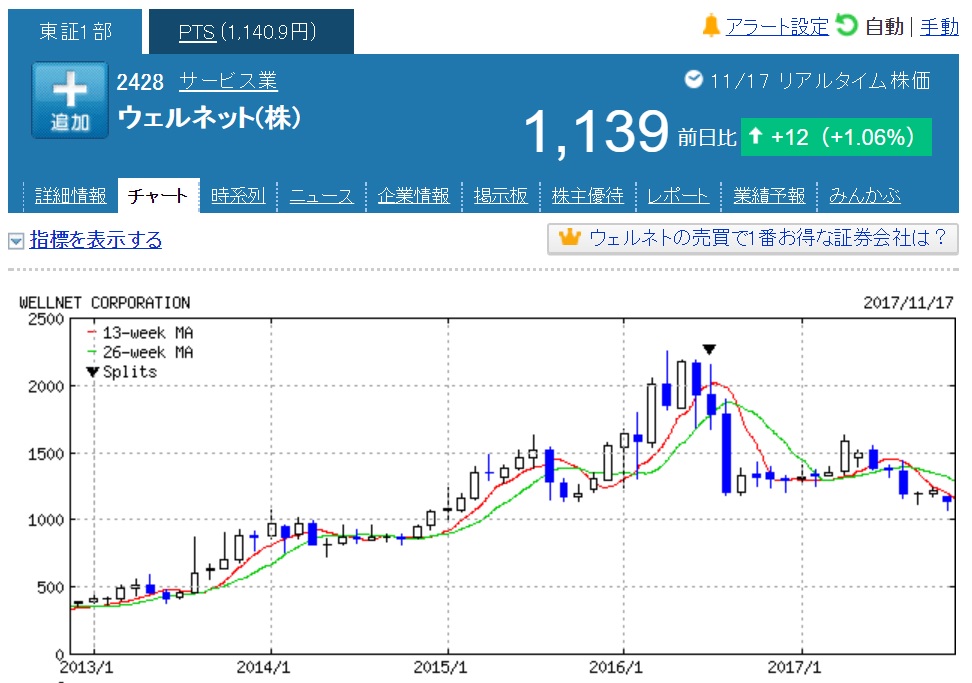Image resolution: width=972 pixels, height=683 pixels.
Task: Click the stock code 2428
Action: pyautogui.click(x=140, y=82)
